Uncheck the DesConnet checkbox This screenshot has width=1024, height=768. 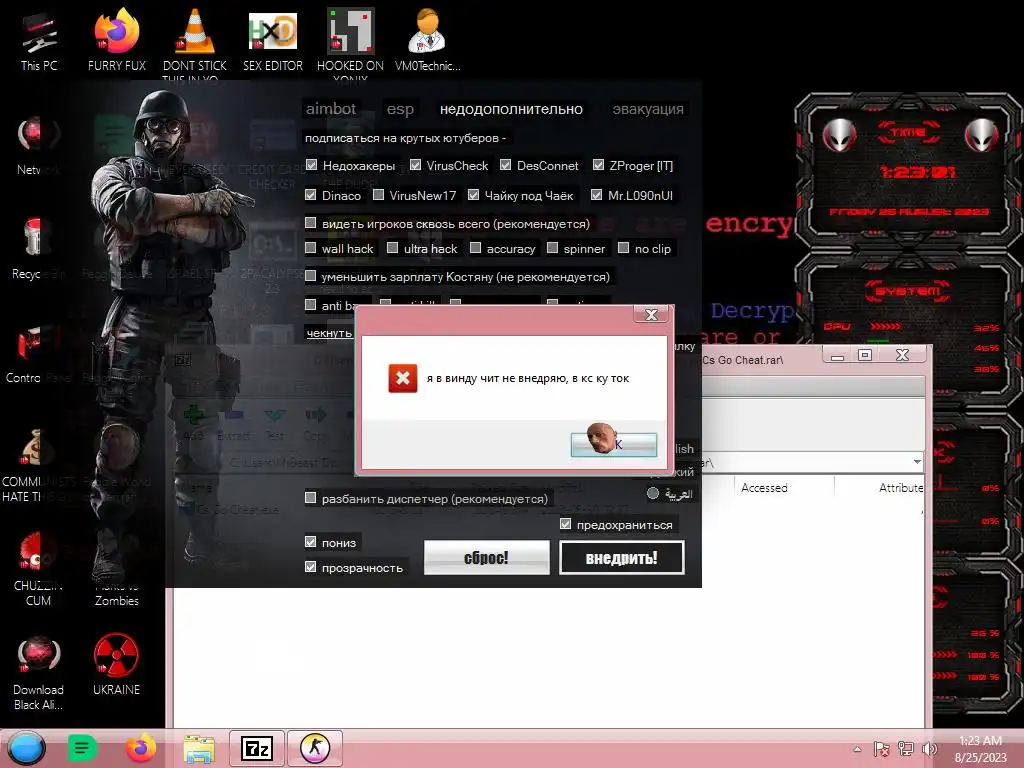pos(505,165)
